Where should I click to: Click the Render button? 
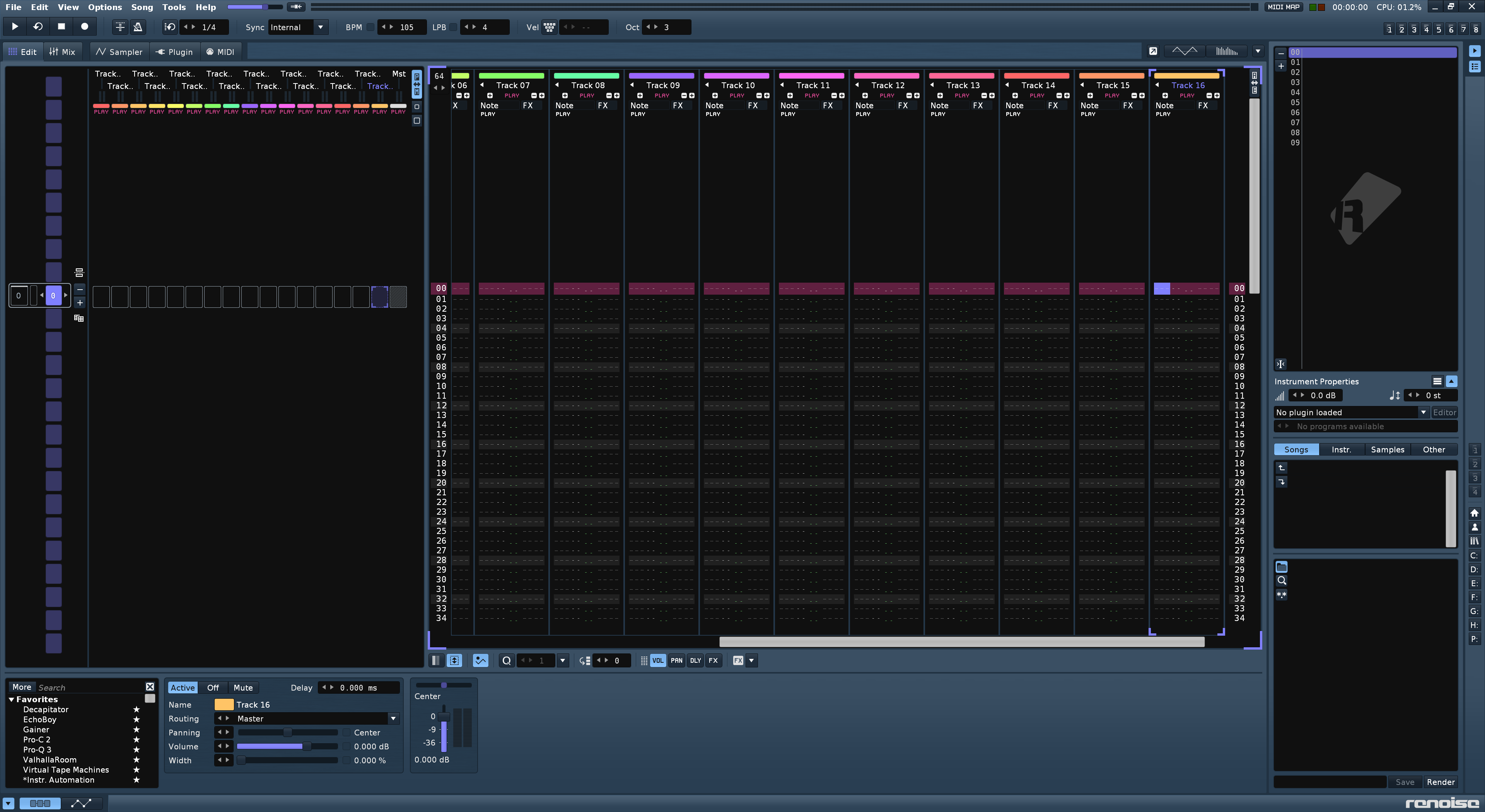coord(1441,782)
